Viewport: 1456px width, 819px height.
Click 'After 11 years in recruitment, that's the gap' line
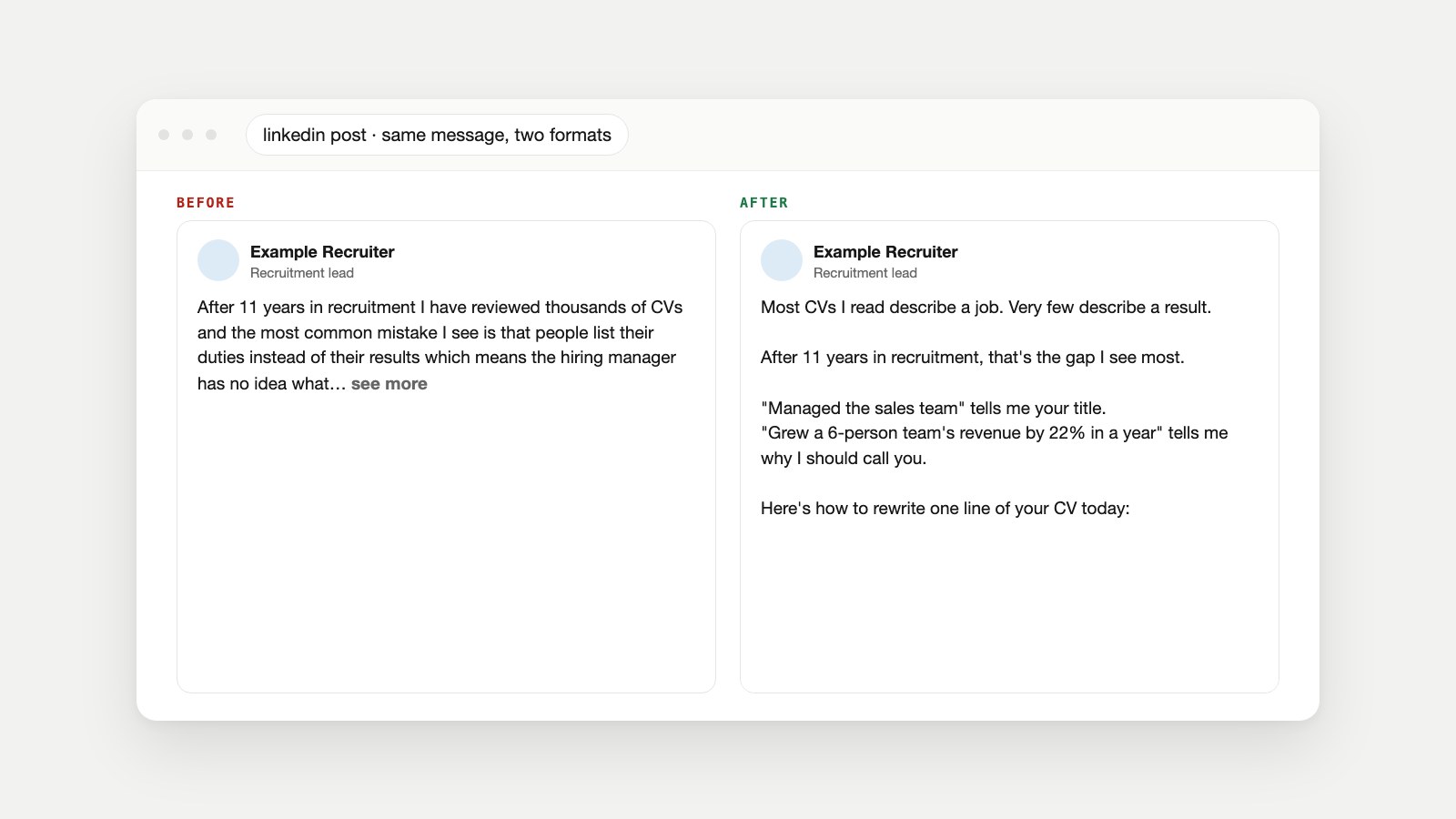click(x=973, y=358)
